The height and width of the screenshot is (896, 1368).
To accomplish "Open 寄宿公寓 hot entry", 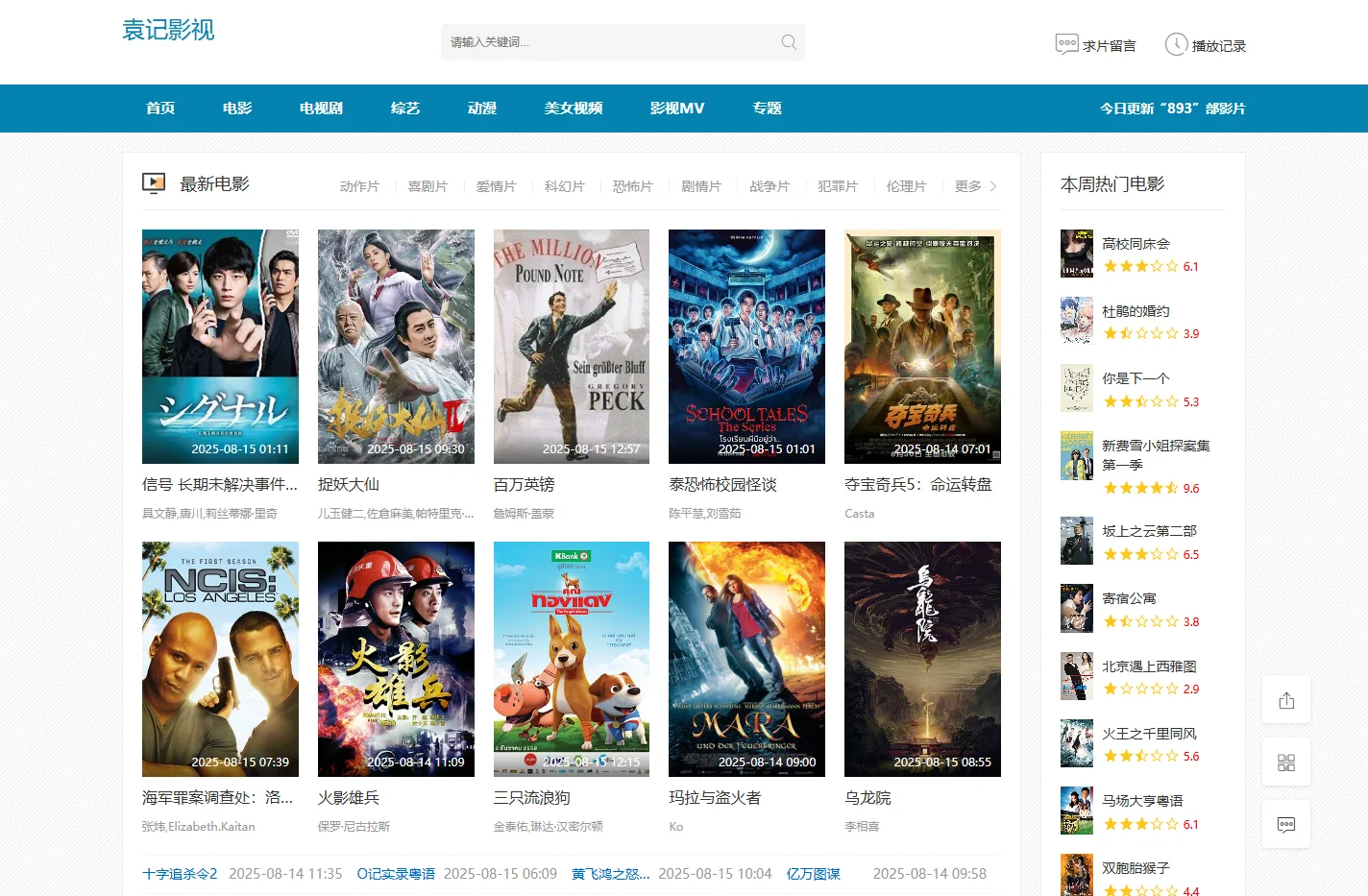I will [x=1129, y=598].
